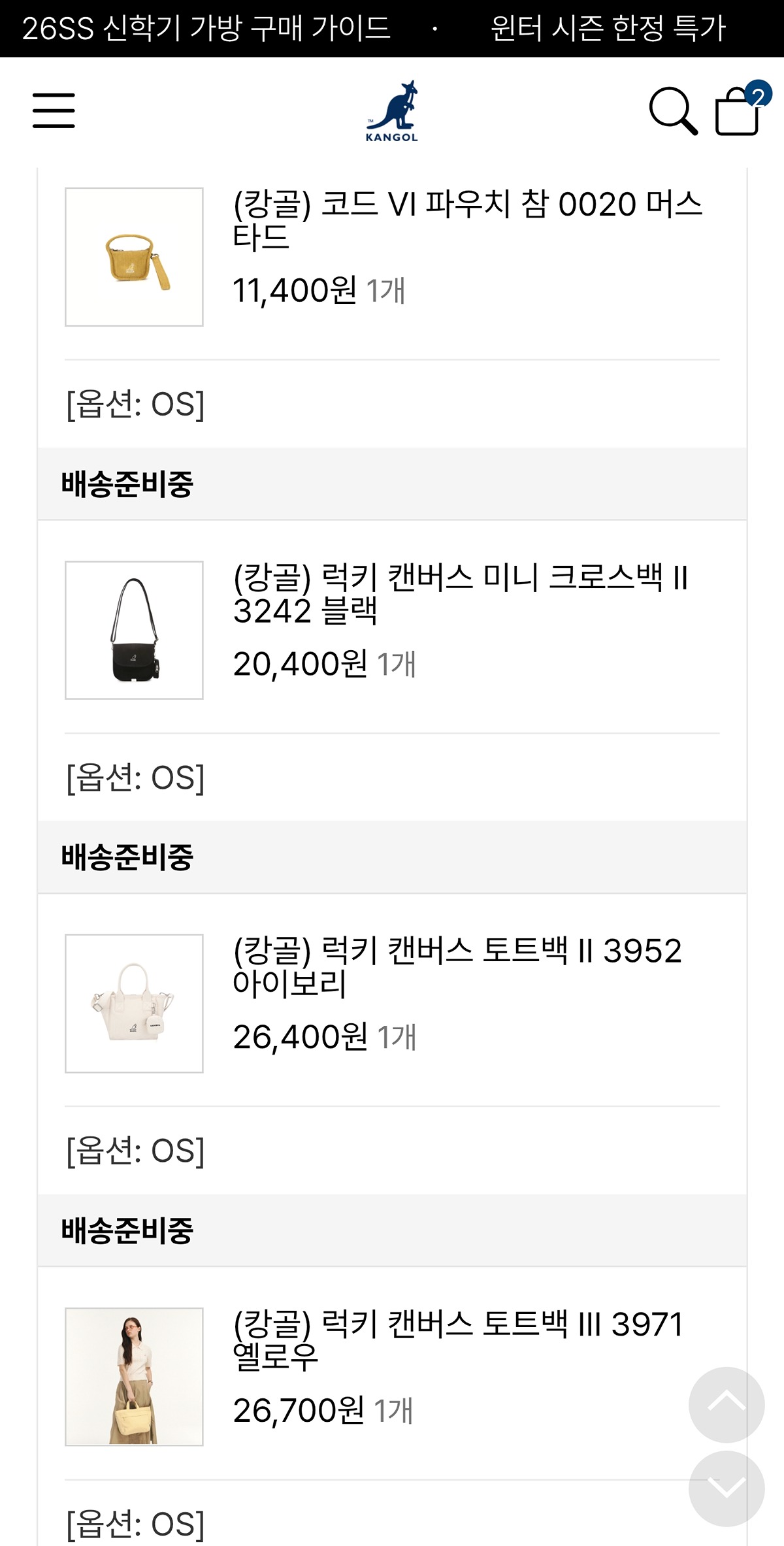Open the black mini crossbag thumbnail
Image resolution: width=784 pixels, height=1546 pixels.
pos(134,630)
